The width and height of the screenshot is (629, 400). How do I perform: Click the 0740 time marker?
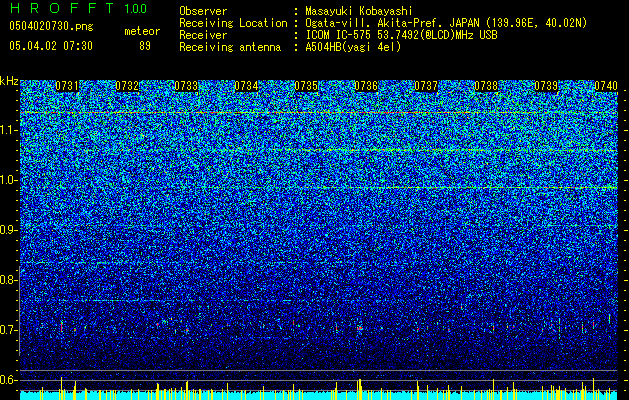[606, 86]
